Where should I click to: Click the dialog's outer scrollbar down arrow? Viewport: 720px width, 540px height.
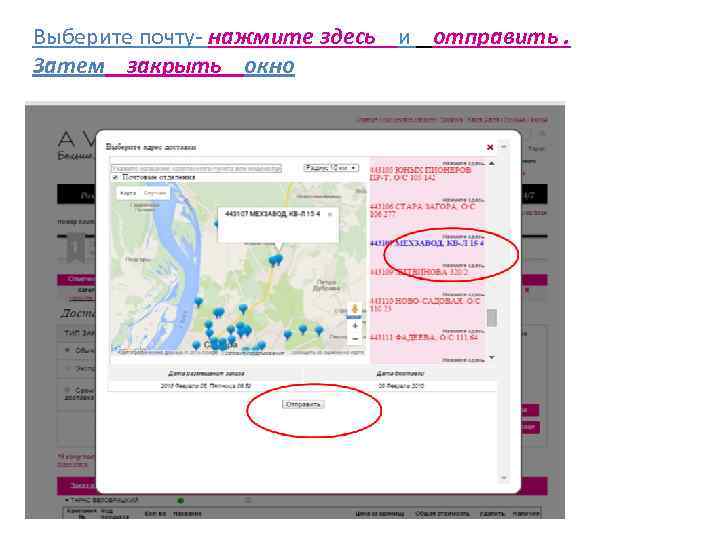click(504, 478)
